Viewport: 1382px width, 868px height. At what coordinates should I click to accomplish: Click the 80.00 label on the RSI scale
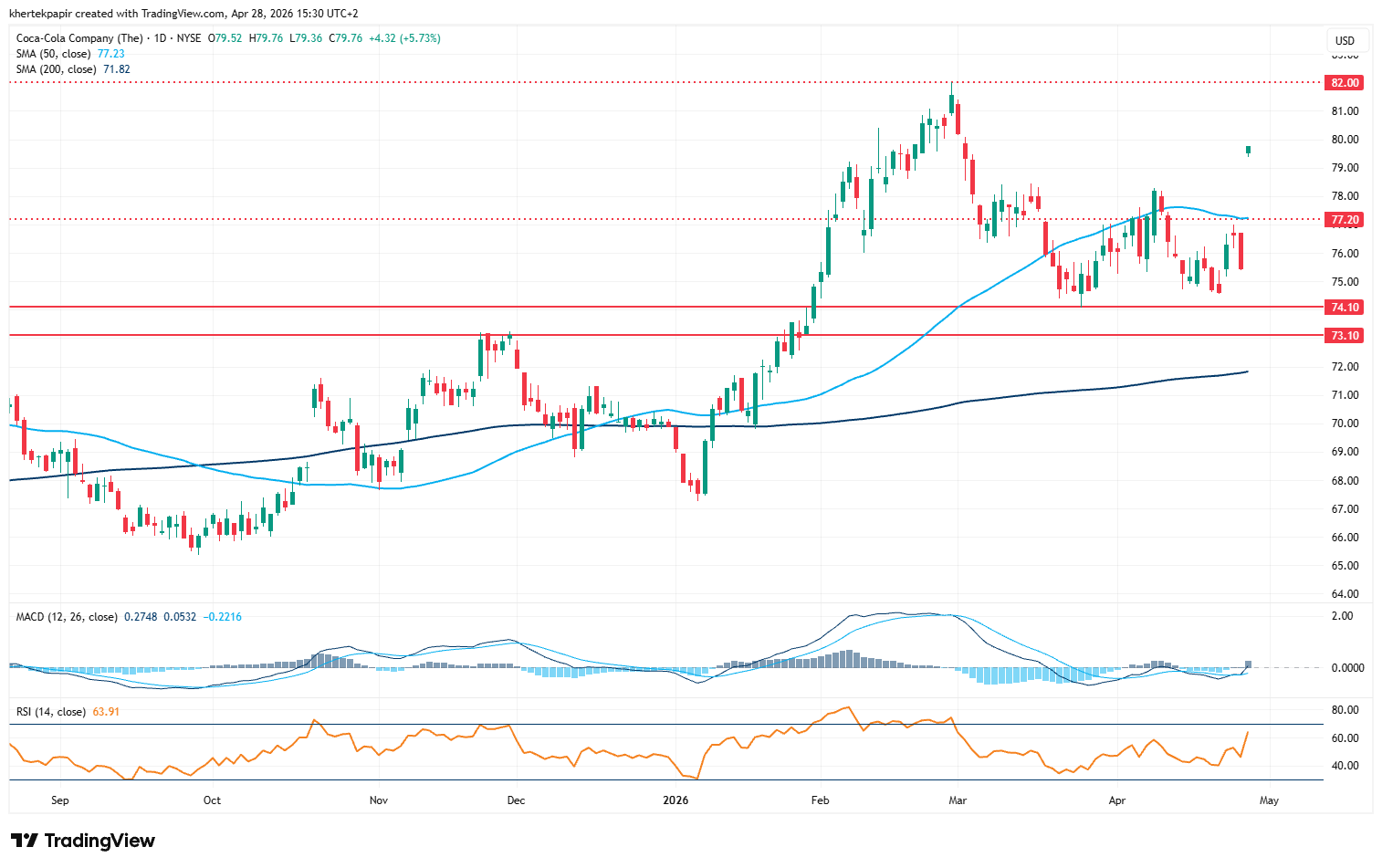[1345, 710]
